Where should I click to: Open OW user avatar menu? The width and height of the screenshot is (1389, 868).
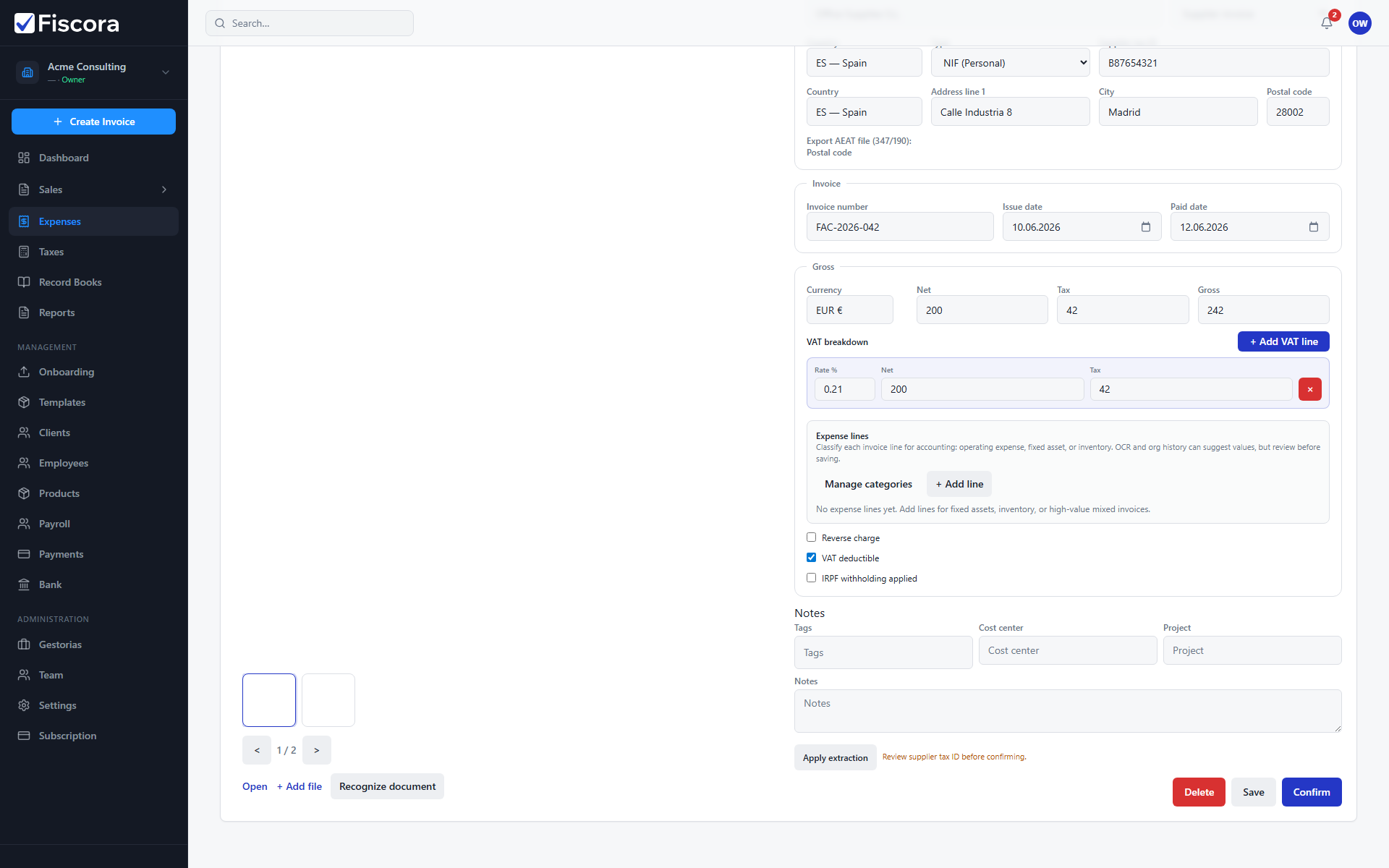pyautogui.click(x=1360, y=23)
